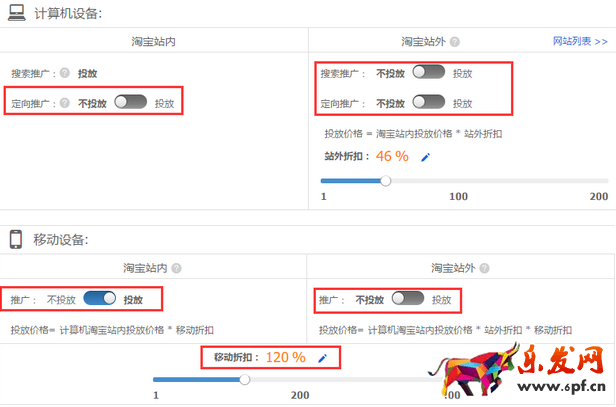Click the 站外折扣 slider handle
Image resolution: width=616 pixels, height=407 pixels.
pos(385,181)
